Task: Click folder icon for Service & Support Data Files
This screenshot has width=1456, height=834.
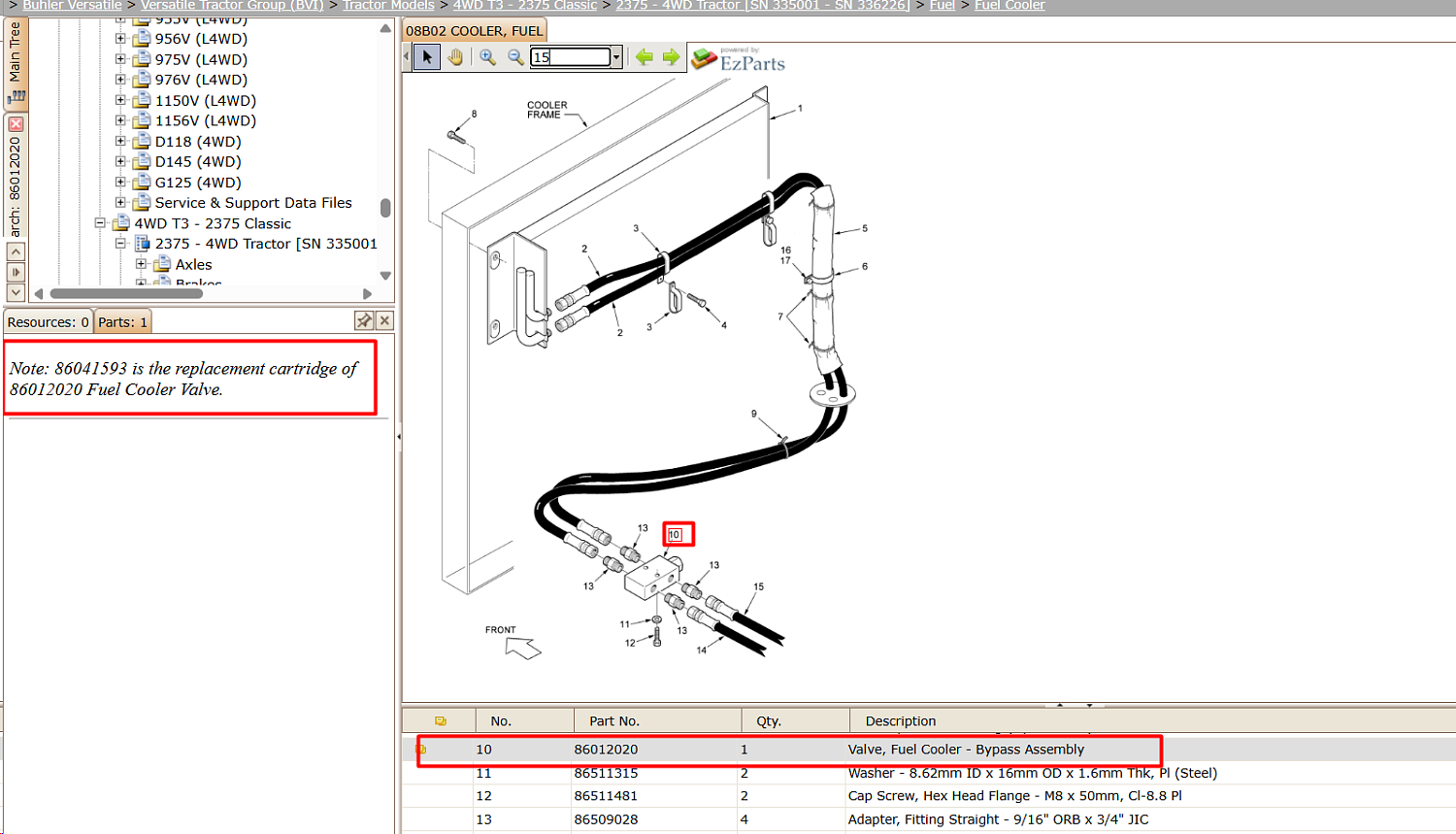Action: (x=142, y=203)
